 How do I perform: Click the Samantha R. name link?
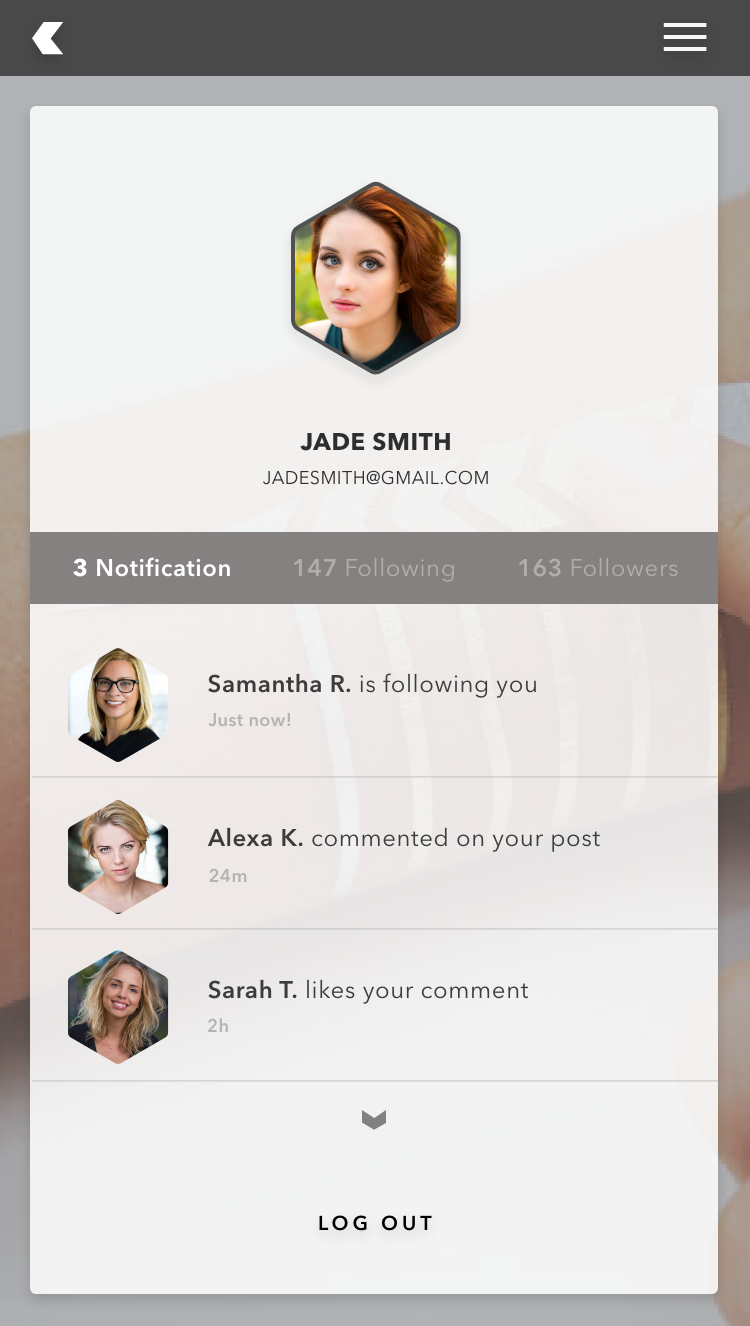click(x=279, y=684)
